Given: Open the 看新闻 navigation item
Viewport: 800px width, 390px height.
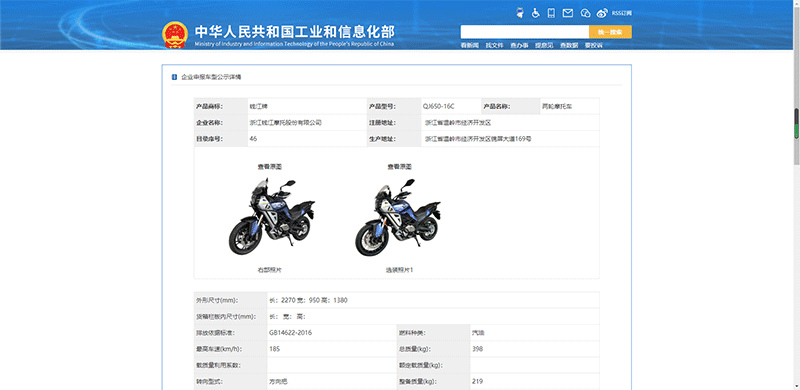Looking at the screenshot, I should (469, 45).
